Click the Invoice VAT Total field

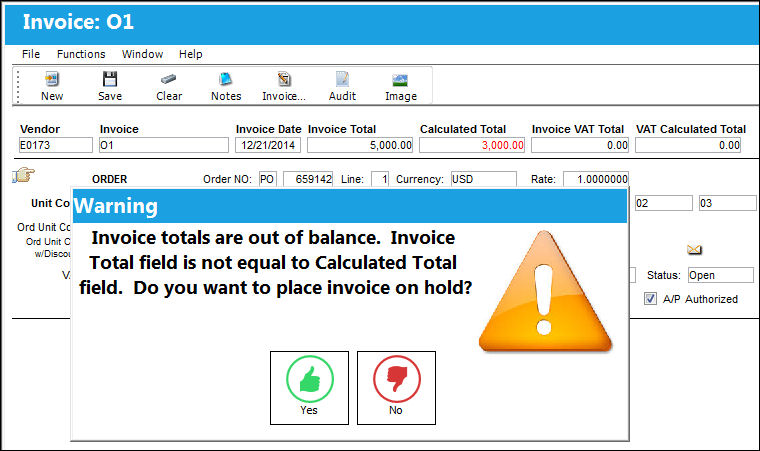click(x=580, y=145)
